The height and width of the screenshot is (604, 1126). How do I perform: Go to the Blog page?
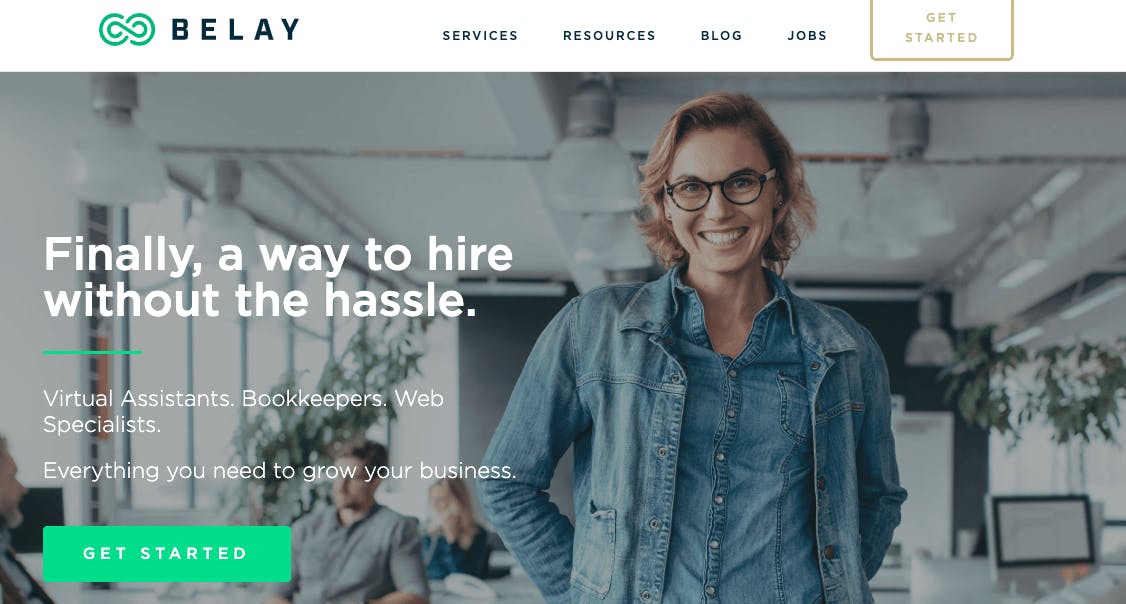click(721, 36)
